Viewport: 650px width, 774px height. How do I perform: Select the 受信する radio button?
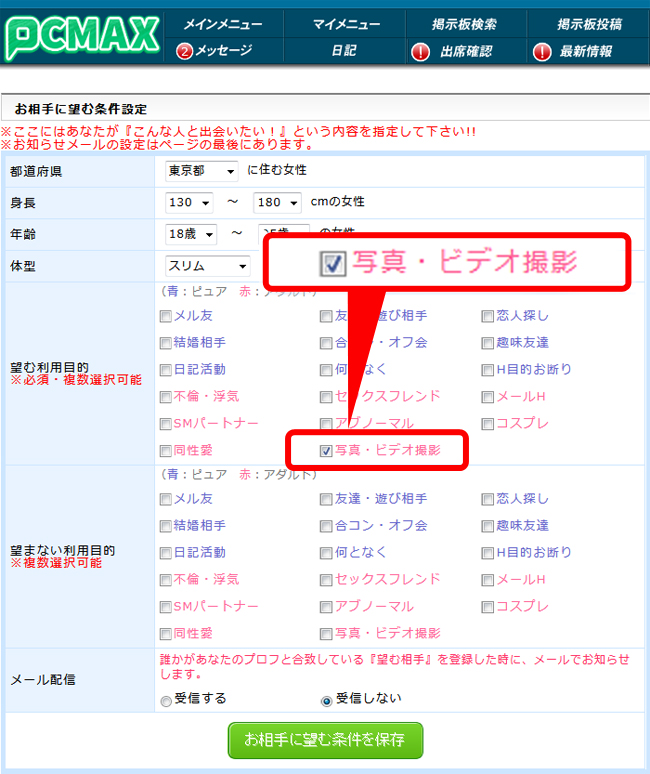pos(166,701)
